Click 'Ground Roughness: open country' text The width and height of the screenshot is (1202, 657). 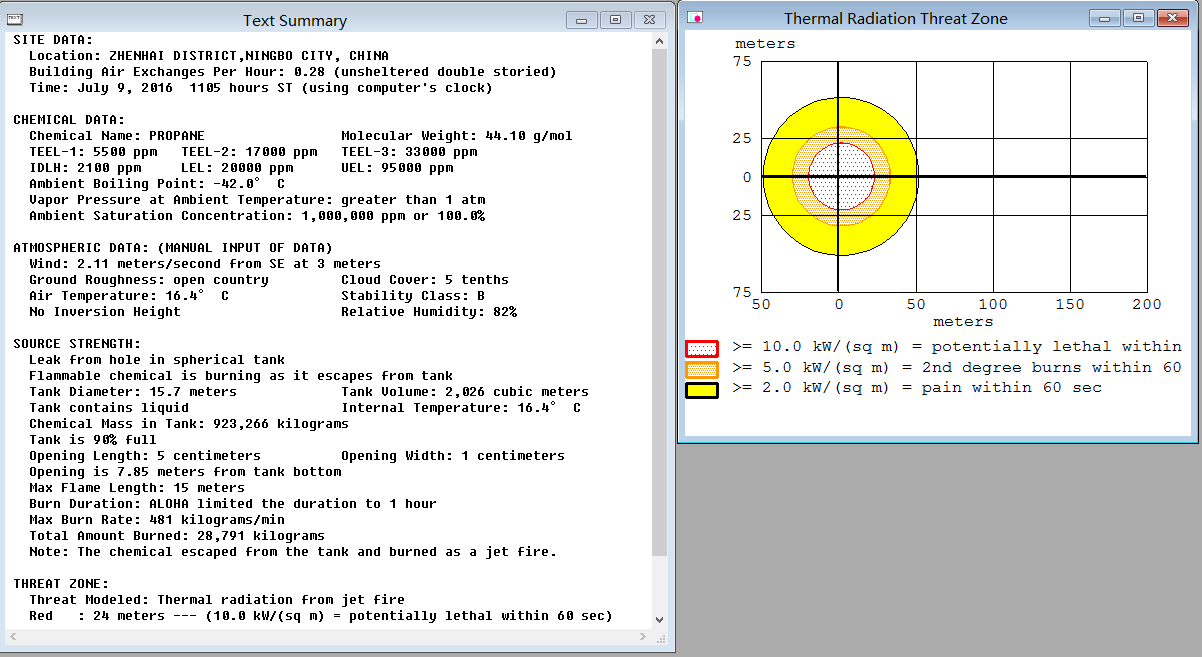tap(149, 280)
